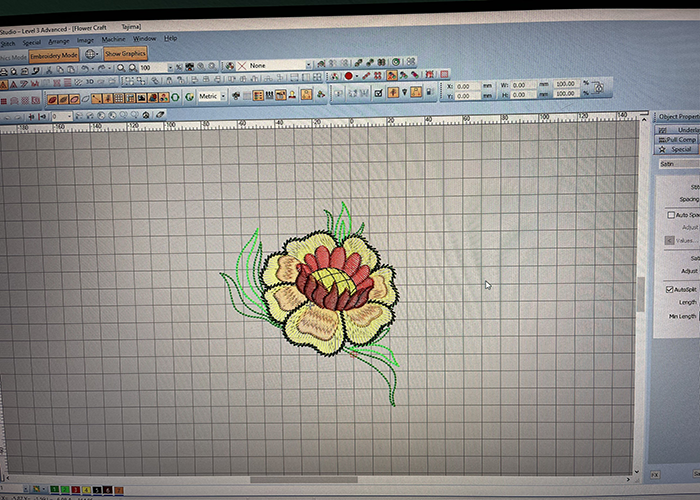Image resolution: width=700 pixels, height=500 pixels.
Task: Open the Arrange menu
Action: 59,41
